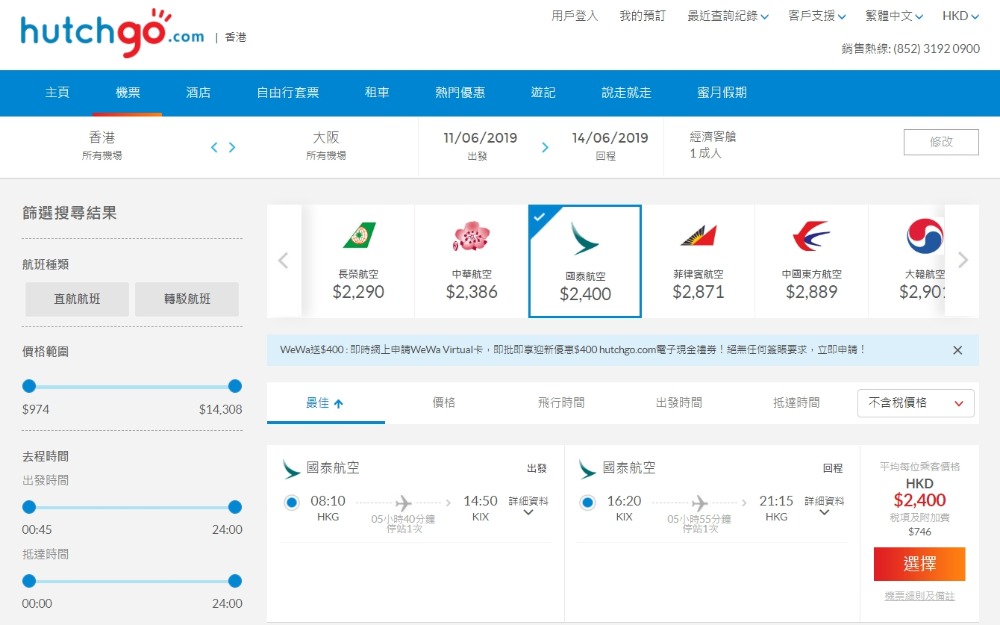Sort results by 價格 tab
The height and width of the screenshot is (625, 1000).
pyautogui.click(x=444, y=403)
